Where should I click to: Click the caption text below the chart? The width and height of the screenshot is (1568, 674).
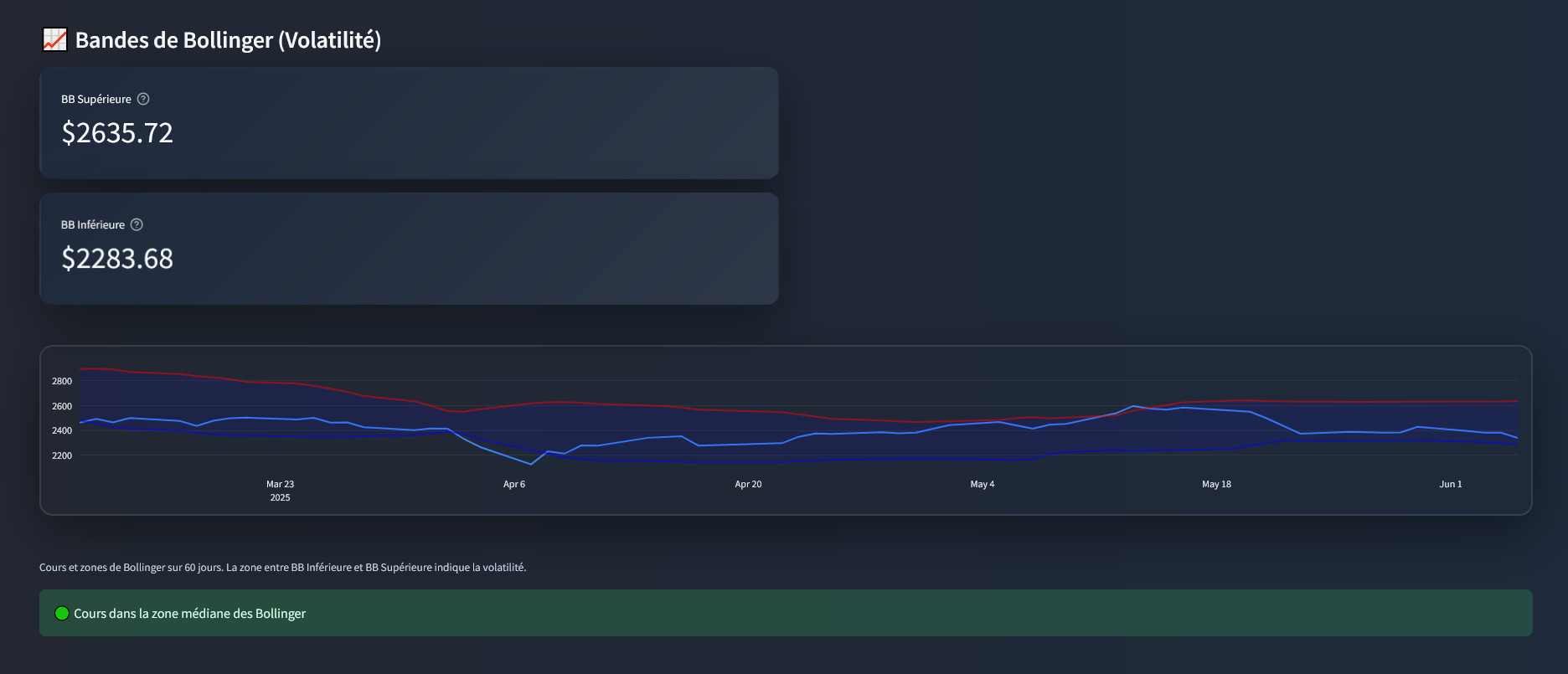click(282, 568)
